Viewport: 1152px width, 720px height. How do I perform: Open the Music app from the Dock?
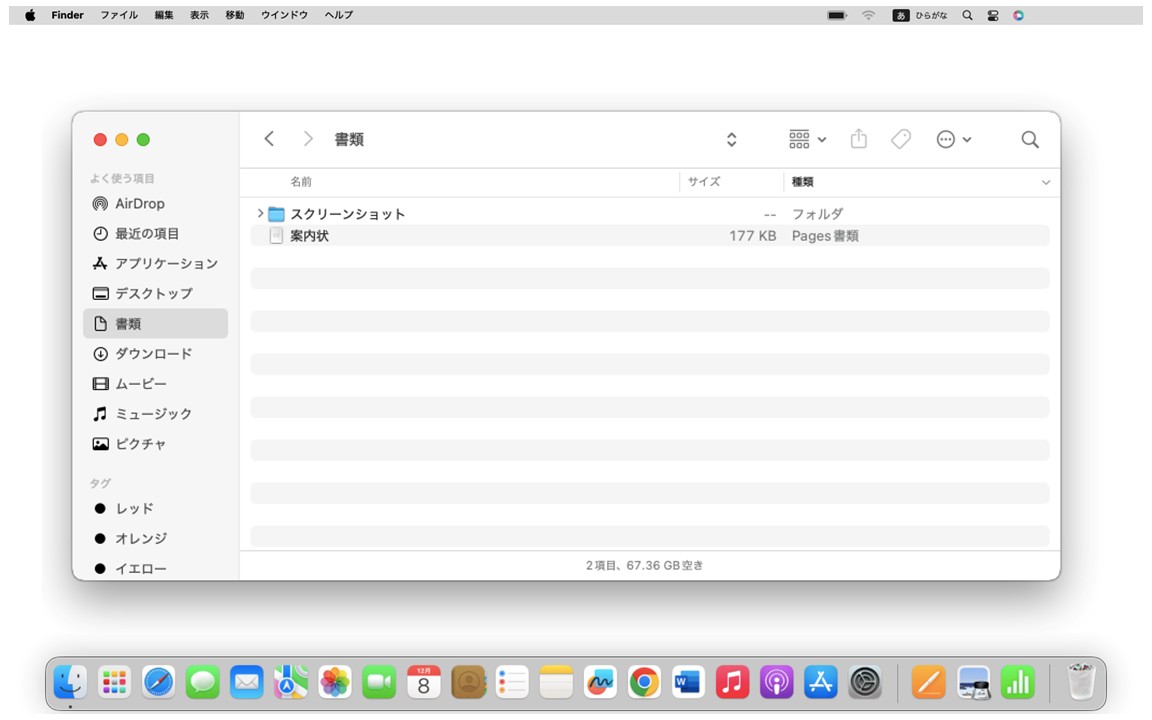[x=732, y=683]
